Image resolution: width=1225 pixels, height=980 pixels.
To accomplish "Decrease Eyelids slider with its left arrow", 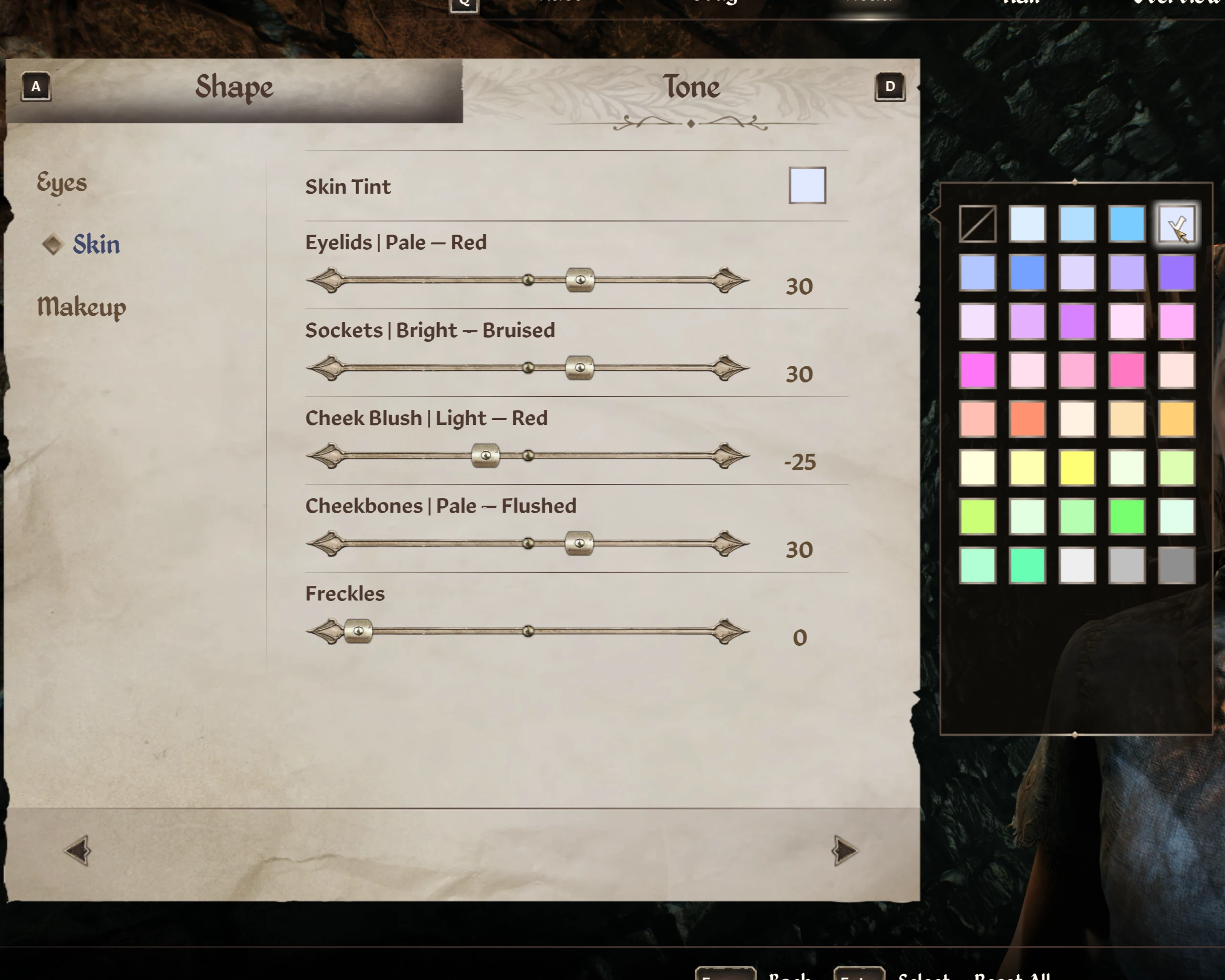I will coord(325,280).
